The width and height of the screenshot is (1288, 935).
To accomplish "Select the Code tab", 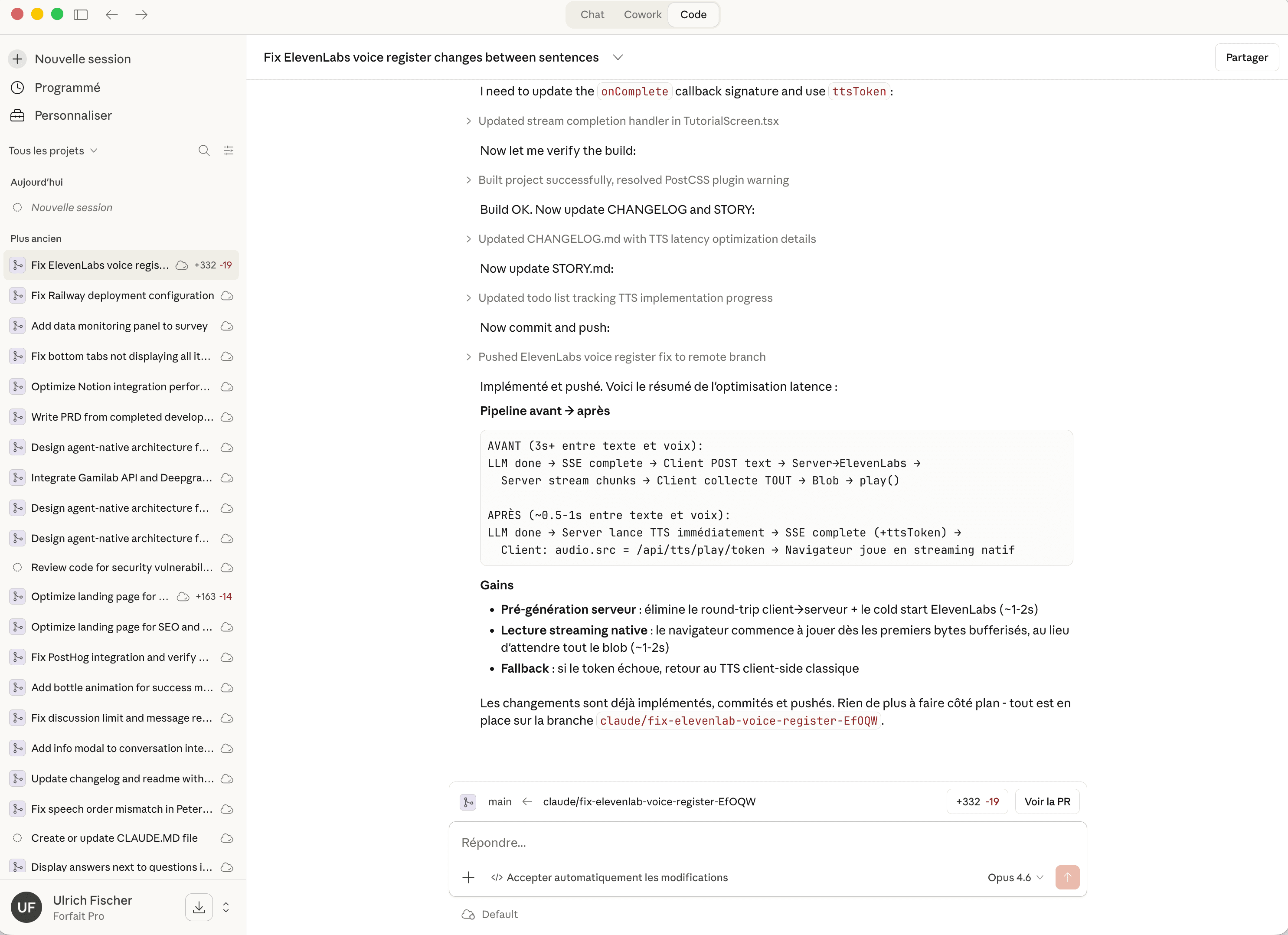I will 693,15.
